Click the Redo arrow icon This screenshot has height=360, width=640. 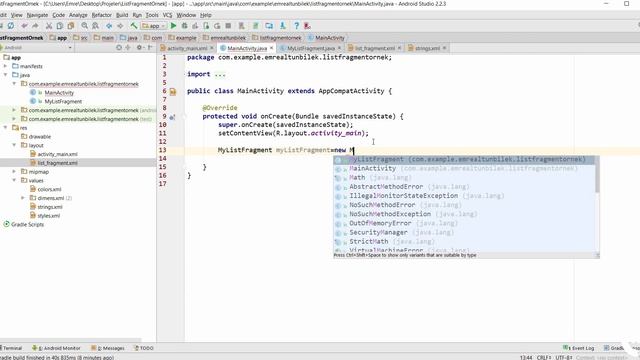click(x=35, y=26)
